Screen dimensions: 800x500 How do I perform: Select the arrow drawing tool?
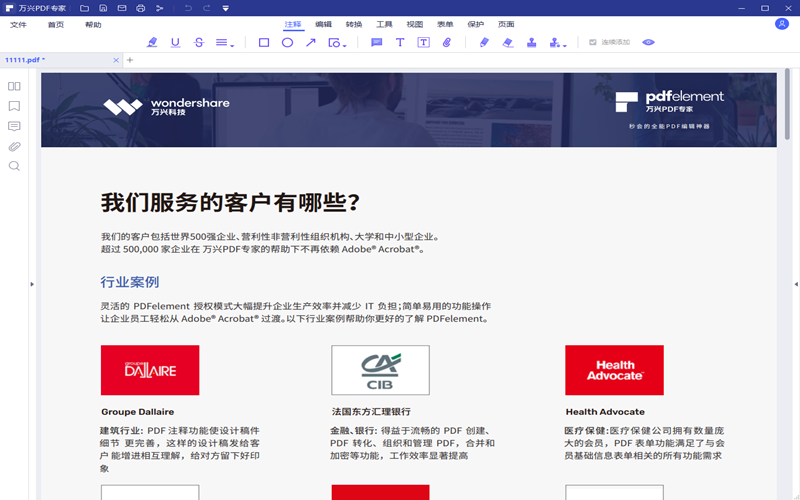(x=311, y=43)
